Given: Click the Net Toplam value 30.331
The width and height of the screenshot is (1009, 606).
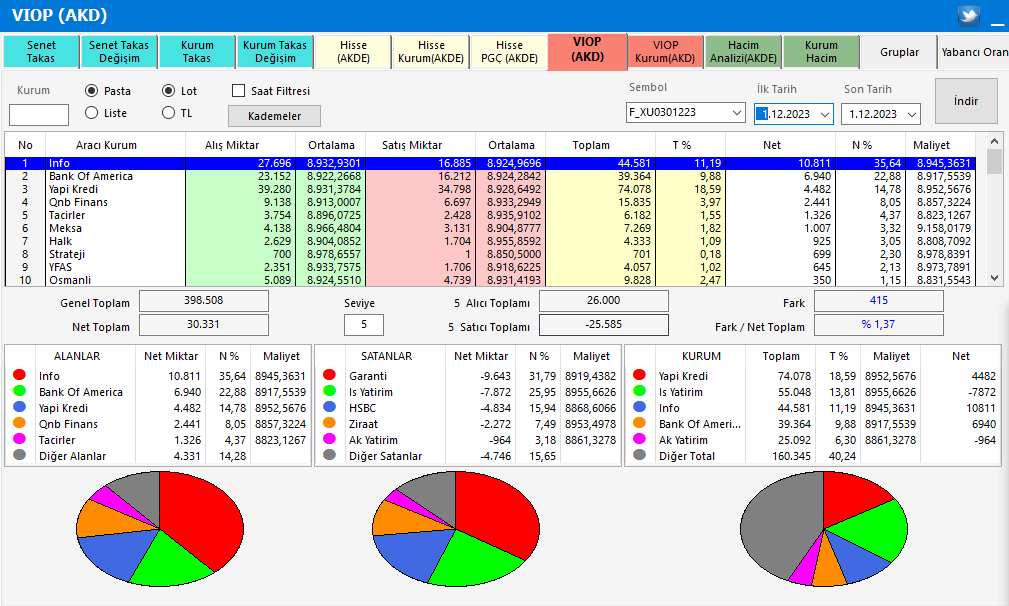Looking at the screenshot, I should tap(204, 325).
